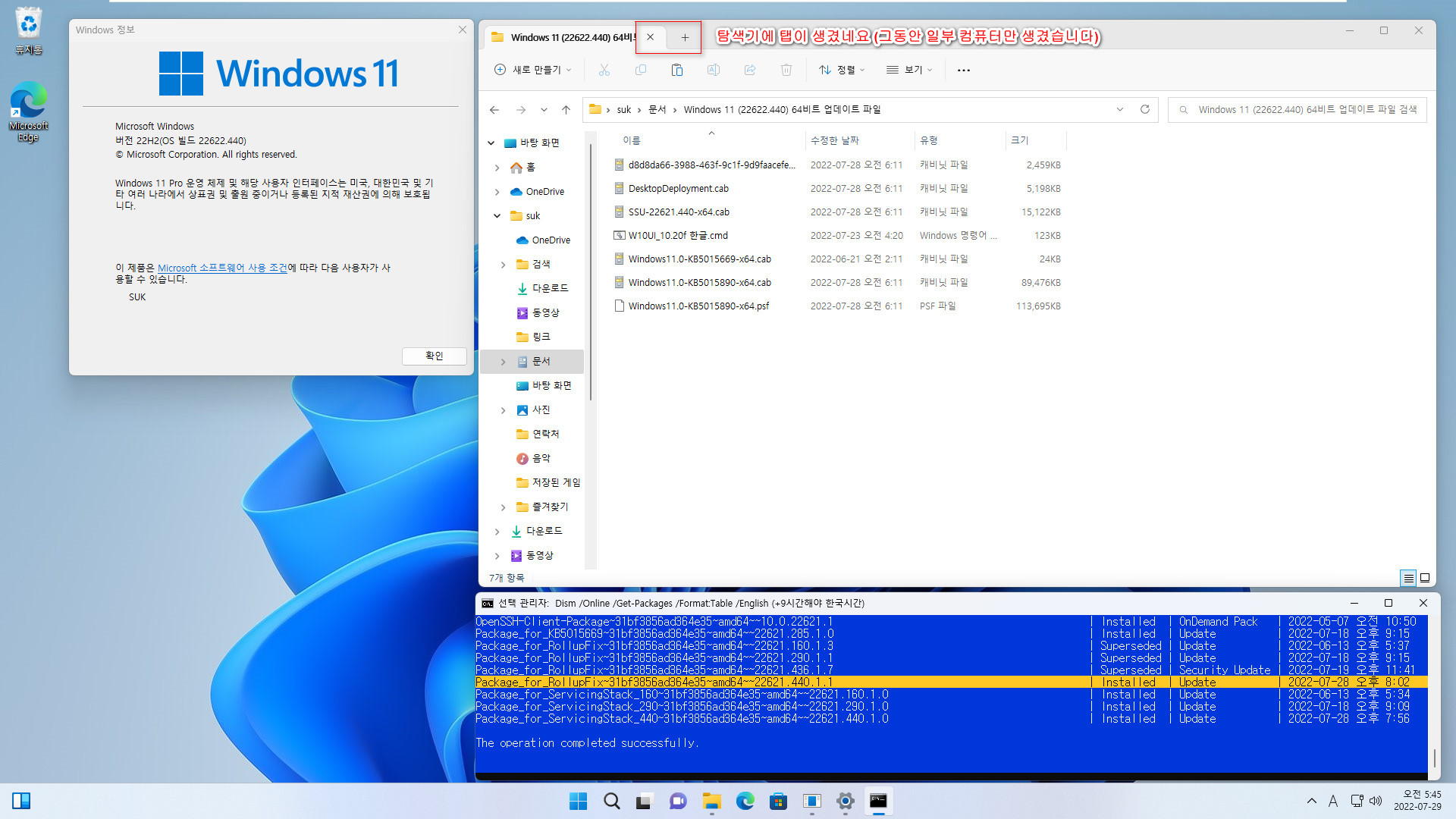The width and height of the screenshot is (1456, 819).
Task: Select SSU-22621.440-x64.cab file
Action: click(x=679, y=212)
